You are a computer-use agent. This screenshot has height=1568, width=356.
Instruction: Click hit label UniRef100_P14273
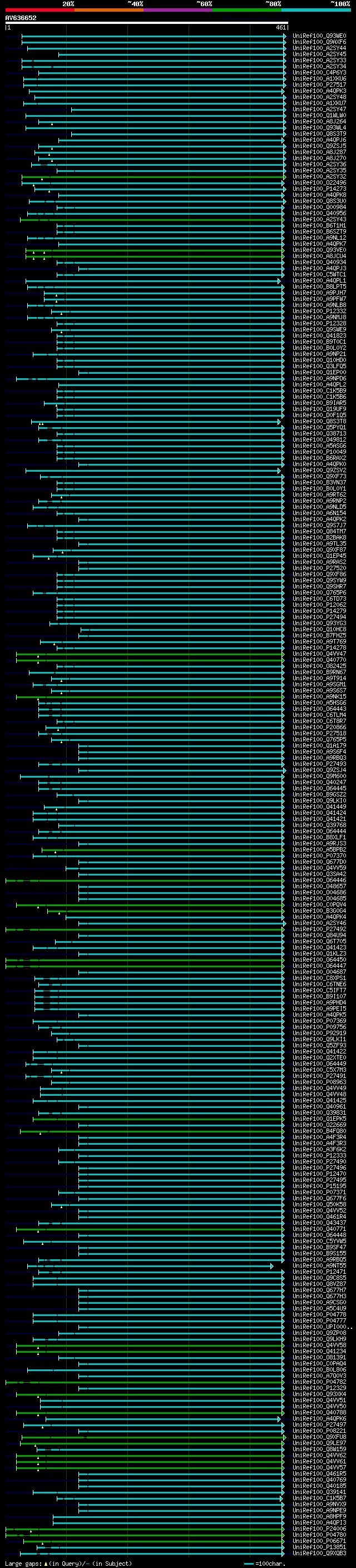pyautogui.click(x=319, y=189)
